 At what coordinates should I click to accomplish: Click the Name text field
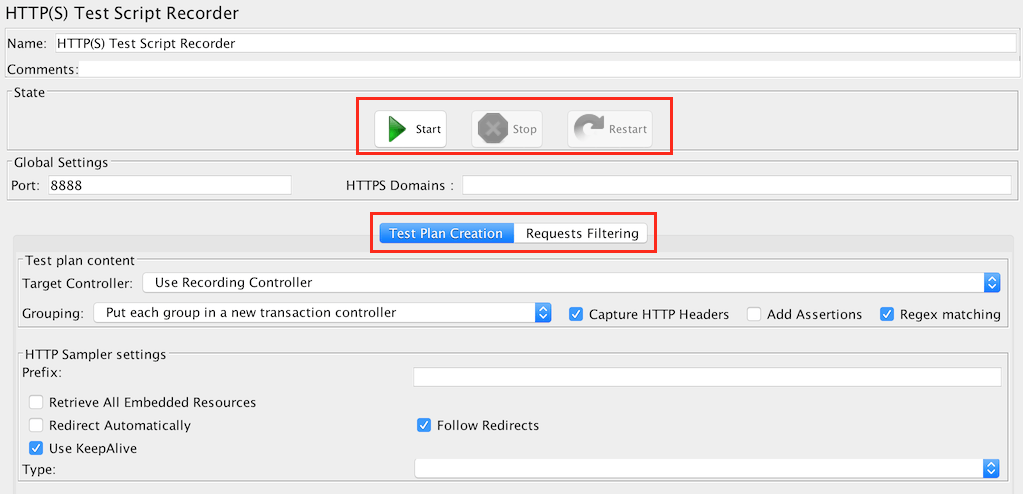pyautogui.click(x=534, y=43)
